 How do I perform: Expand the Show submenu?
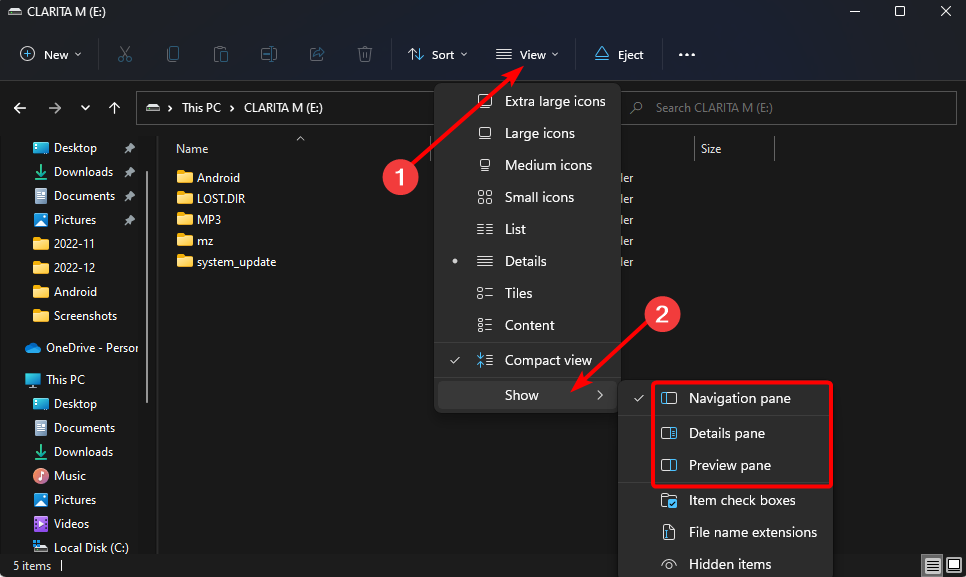click(527, 395)
